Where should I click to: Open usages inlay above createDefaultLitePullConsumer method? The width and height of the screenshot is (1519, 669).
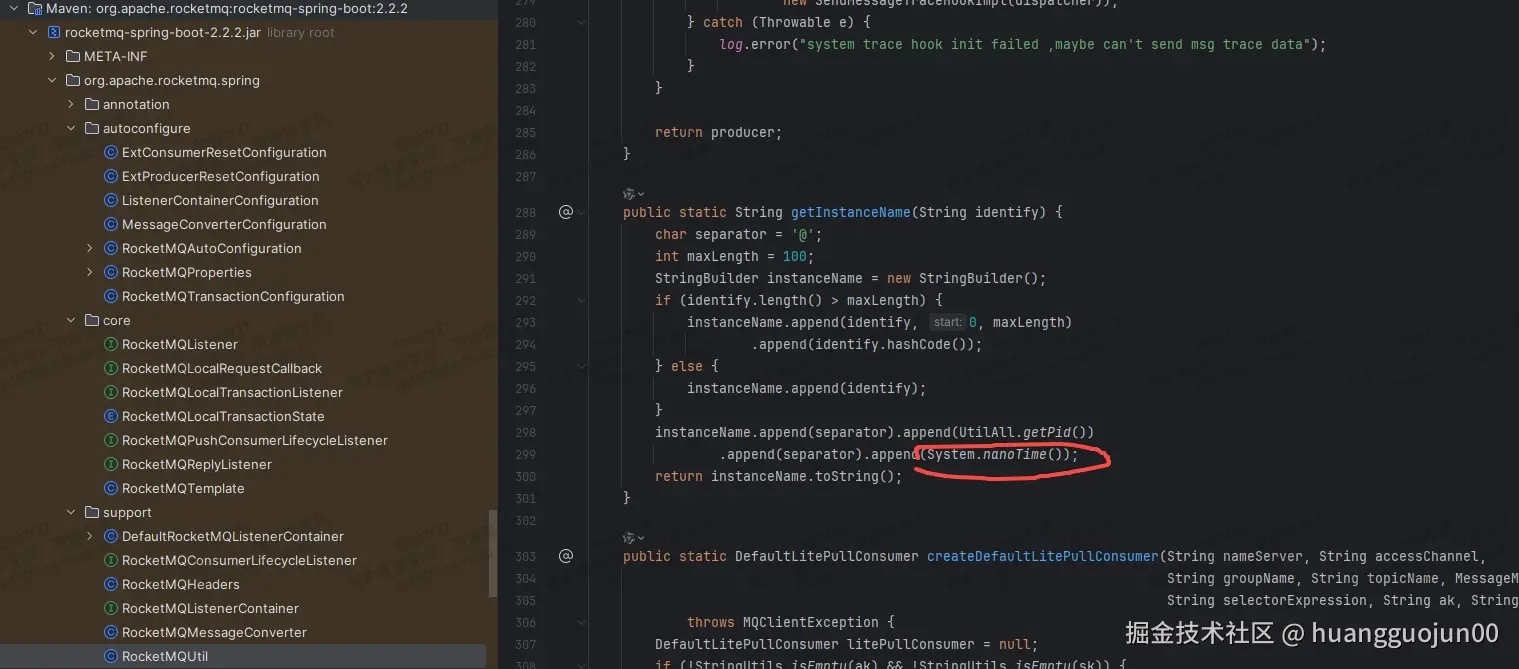click(x=634, y=537)
